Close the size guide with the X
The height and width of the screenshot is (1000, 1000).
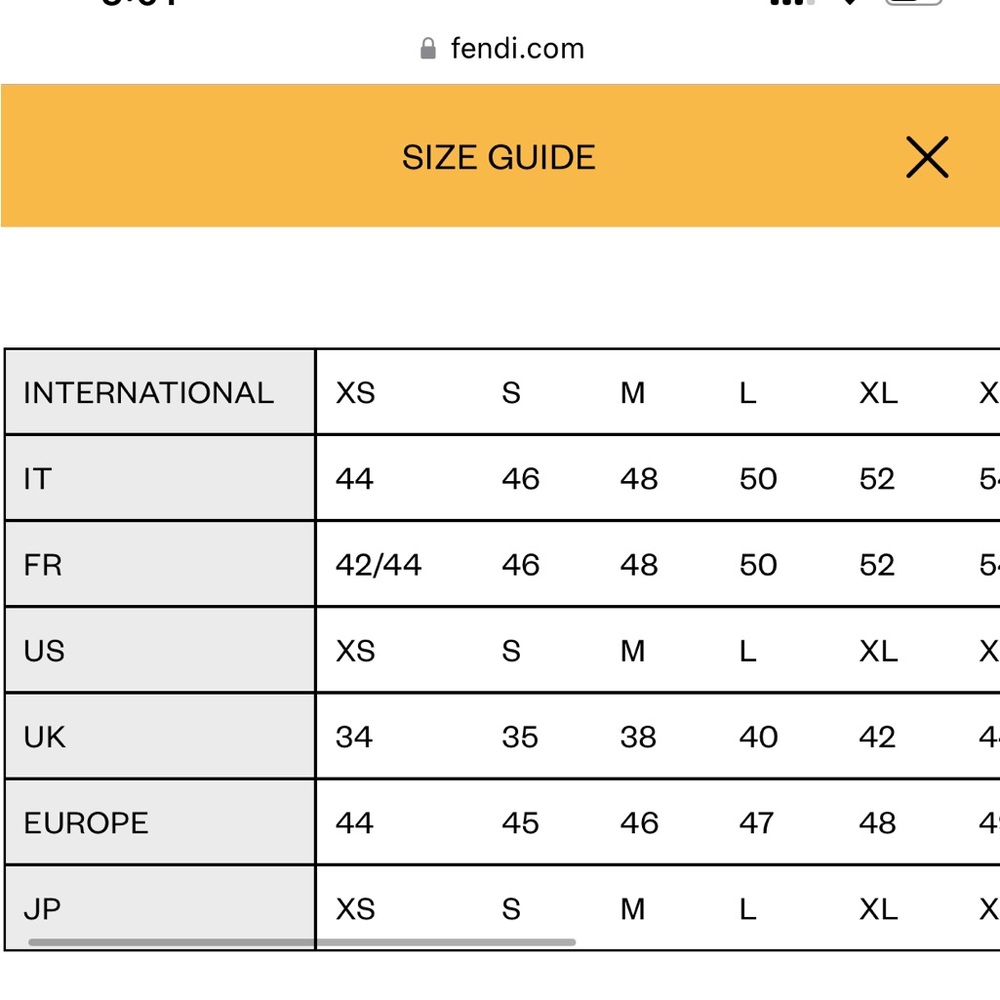926,158
